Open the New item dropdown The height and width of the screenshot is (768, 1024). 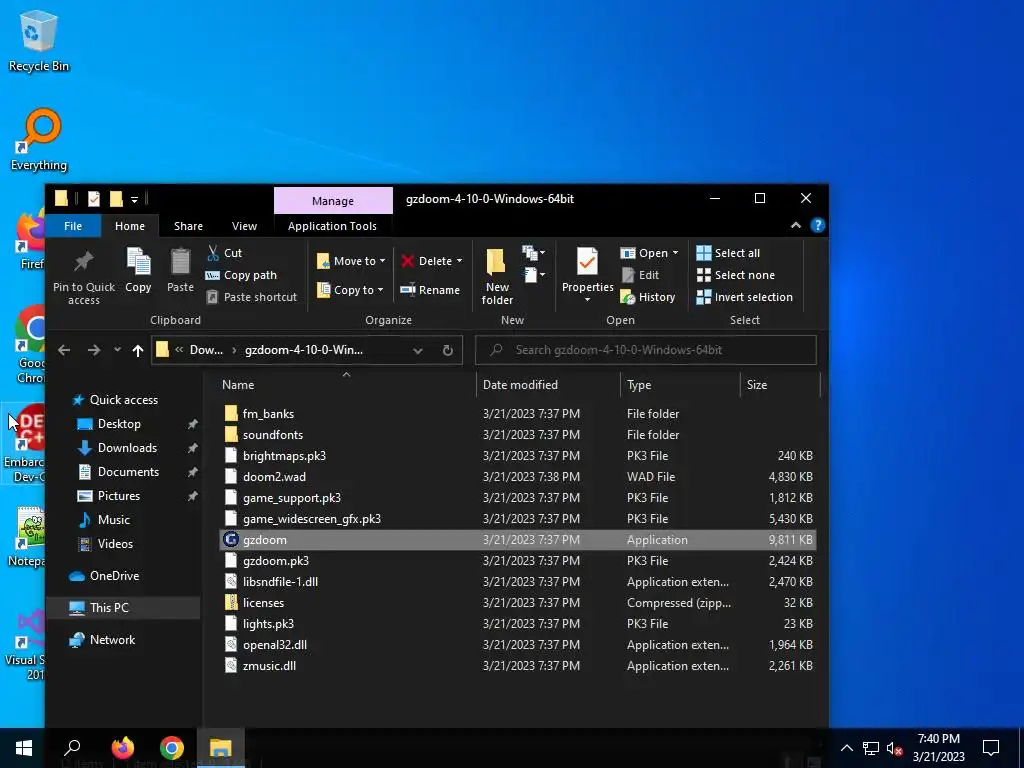pyautogui.click(x=534, y=253)
